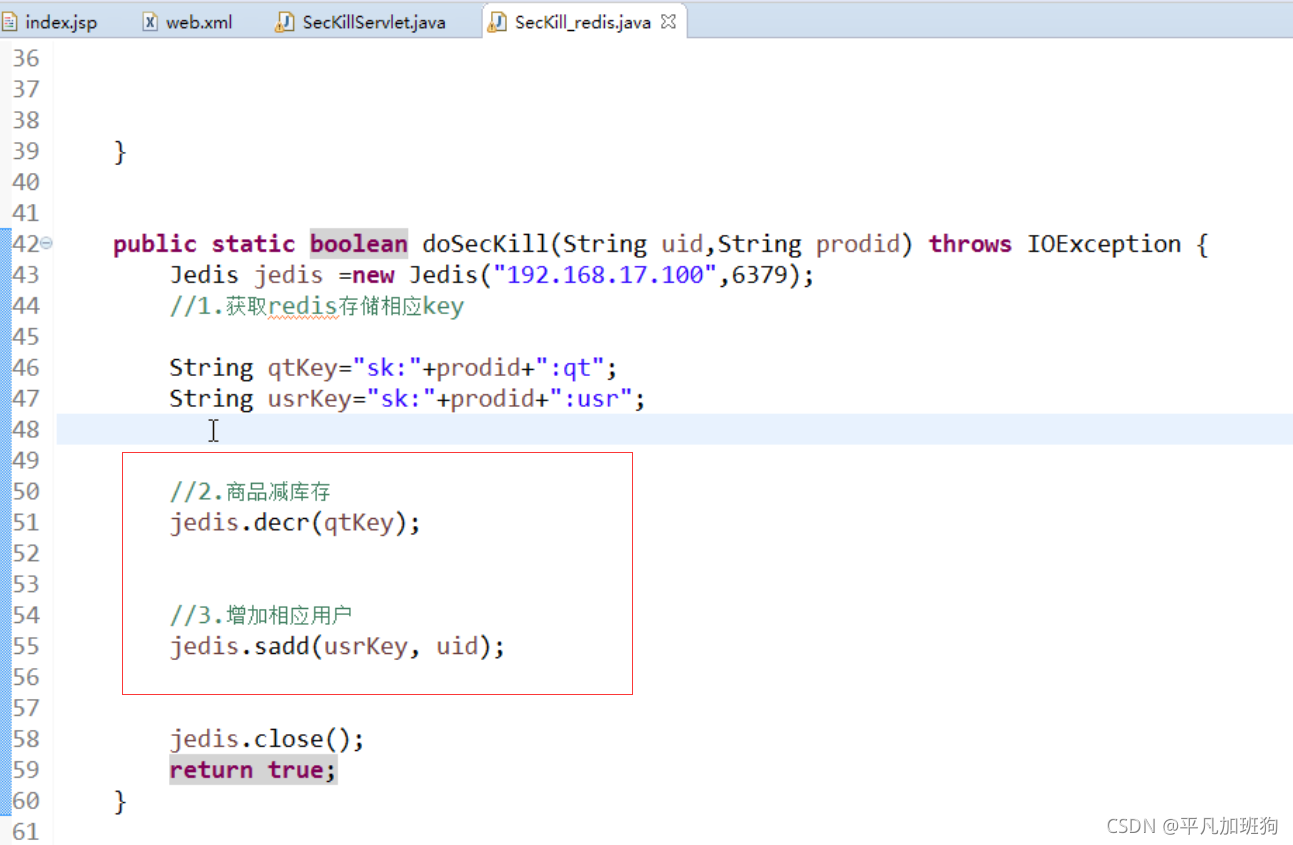Screen dimensions: 1293x845
Task: Click the comment //3.增加相应用户
Action: point(261,615)
